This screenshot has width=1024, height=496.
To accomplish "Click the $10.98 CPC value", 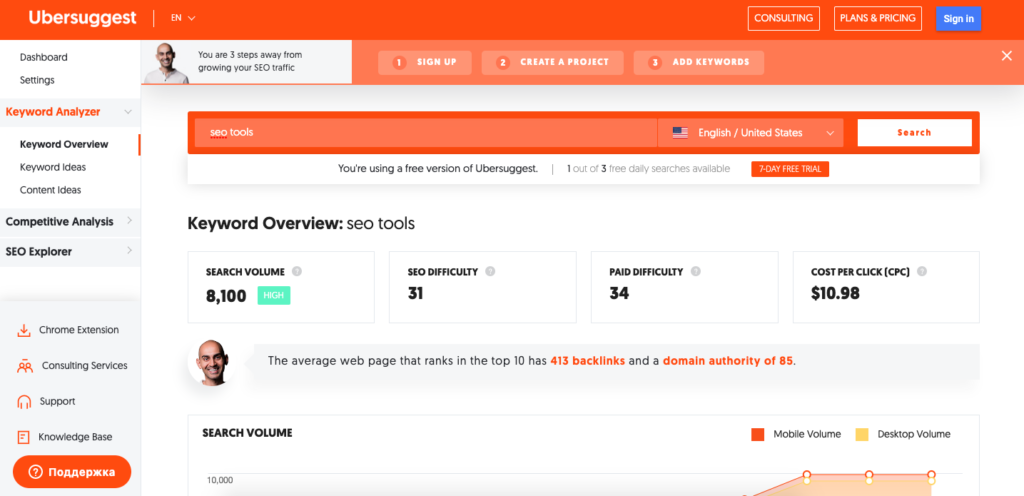I will 835,294.
